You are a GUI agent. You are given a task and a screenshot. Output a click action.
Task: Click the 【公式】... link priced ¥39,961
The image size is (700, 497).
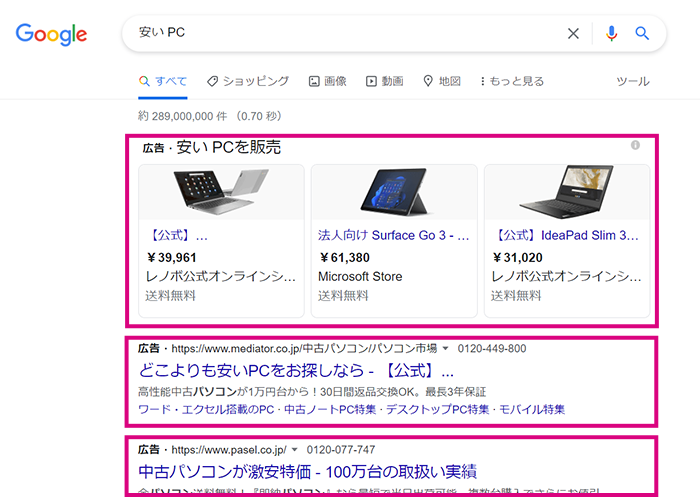[178, 235]
